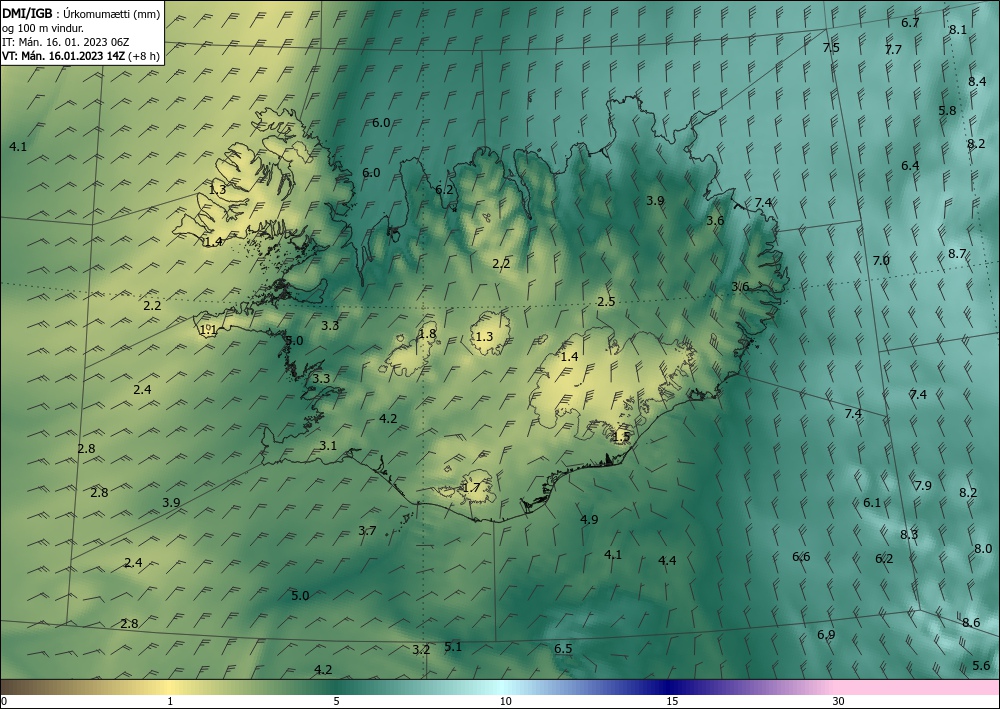Viewport: 1000px width, 709px height.
Task: Click the colour scale label 5
Action: 336,701
